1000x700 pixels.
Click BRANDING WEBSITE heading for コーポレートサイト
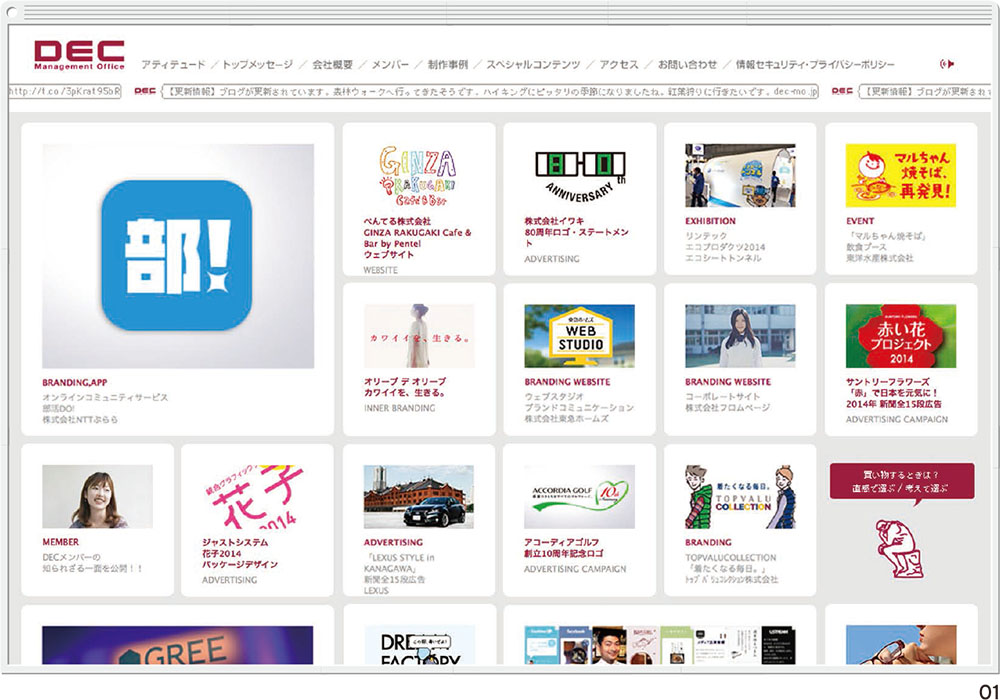click(x=728, y=382)
